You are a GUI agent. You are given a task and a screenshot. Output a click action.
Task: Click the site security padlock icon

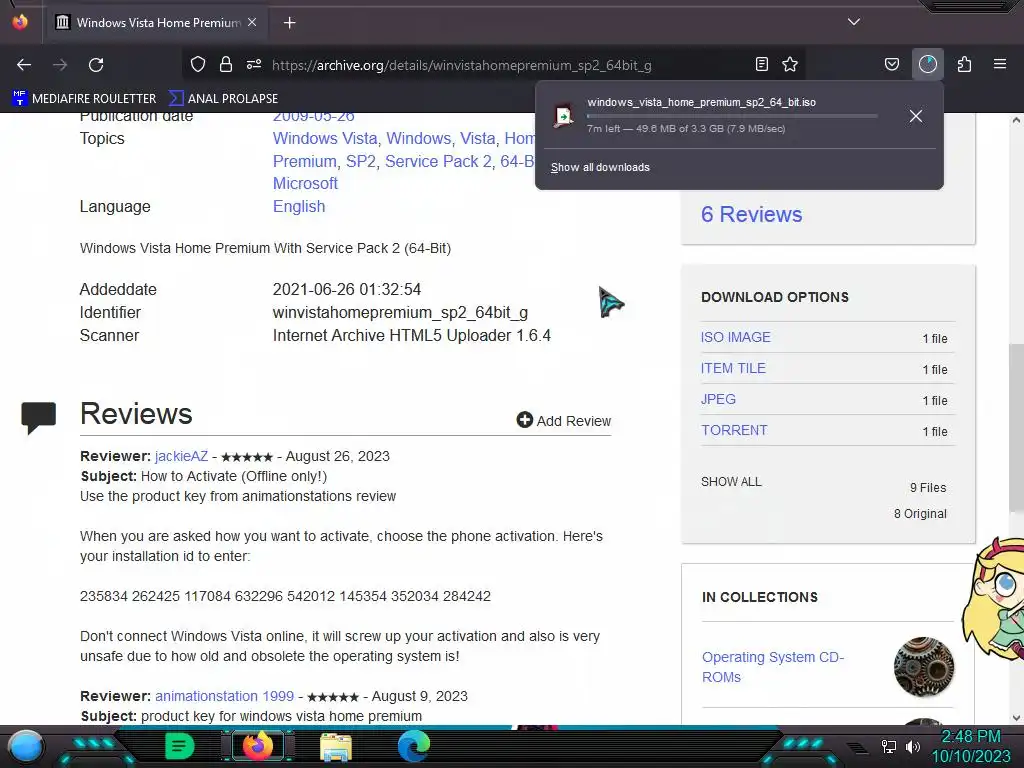226,65
